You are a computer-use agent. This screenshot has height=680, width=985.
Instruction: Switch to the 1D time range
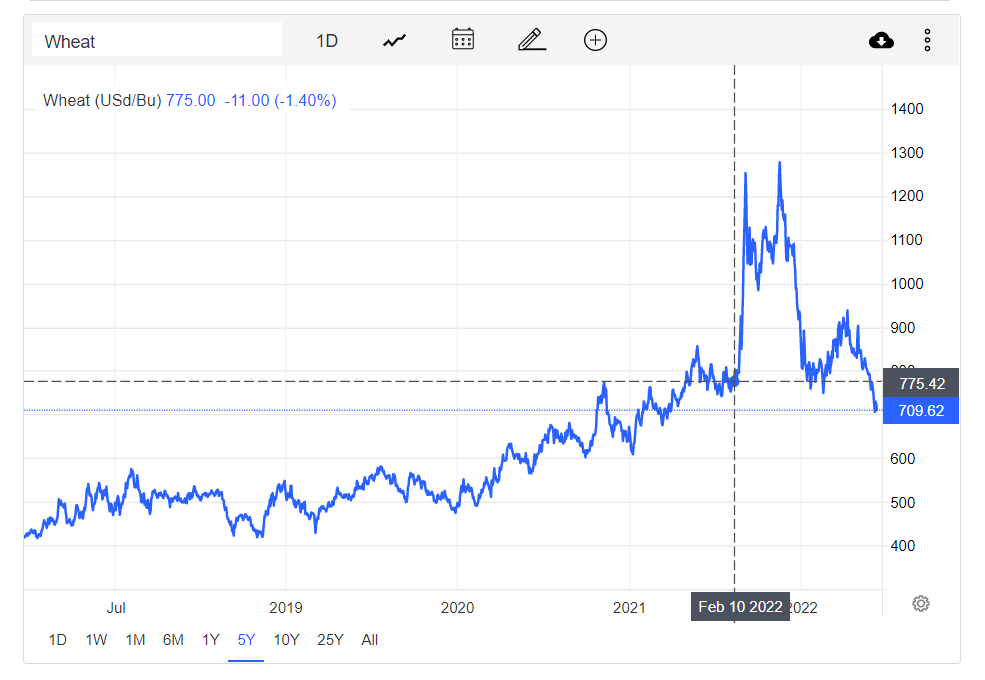[58, 640]
